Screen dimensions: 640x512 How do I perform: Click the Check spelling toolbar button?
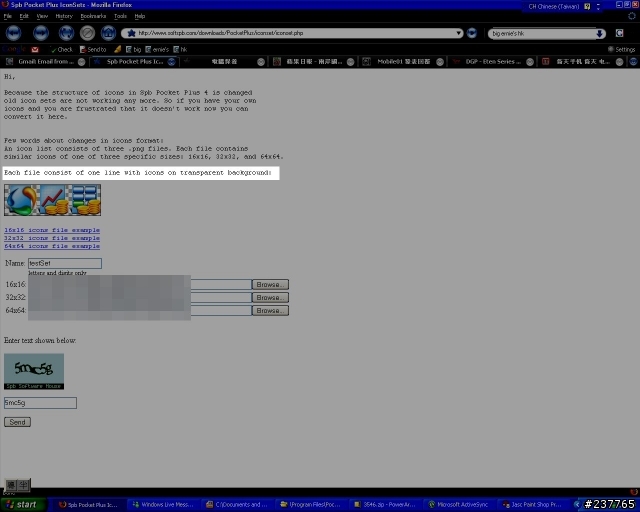coord(61,49)
